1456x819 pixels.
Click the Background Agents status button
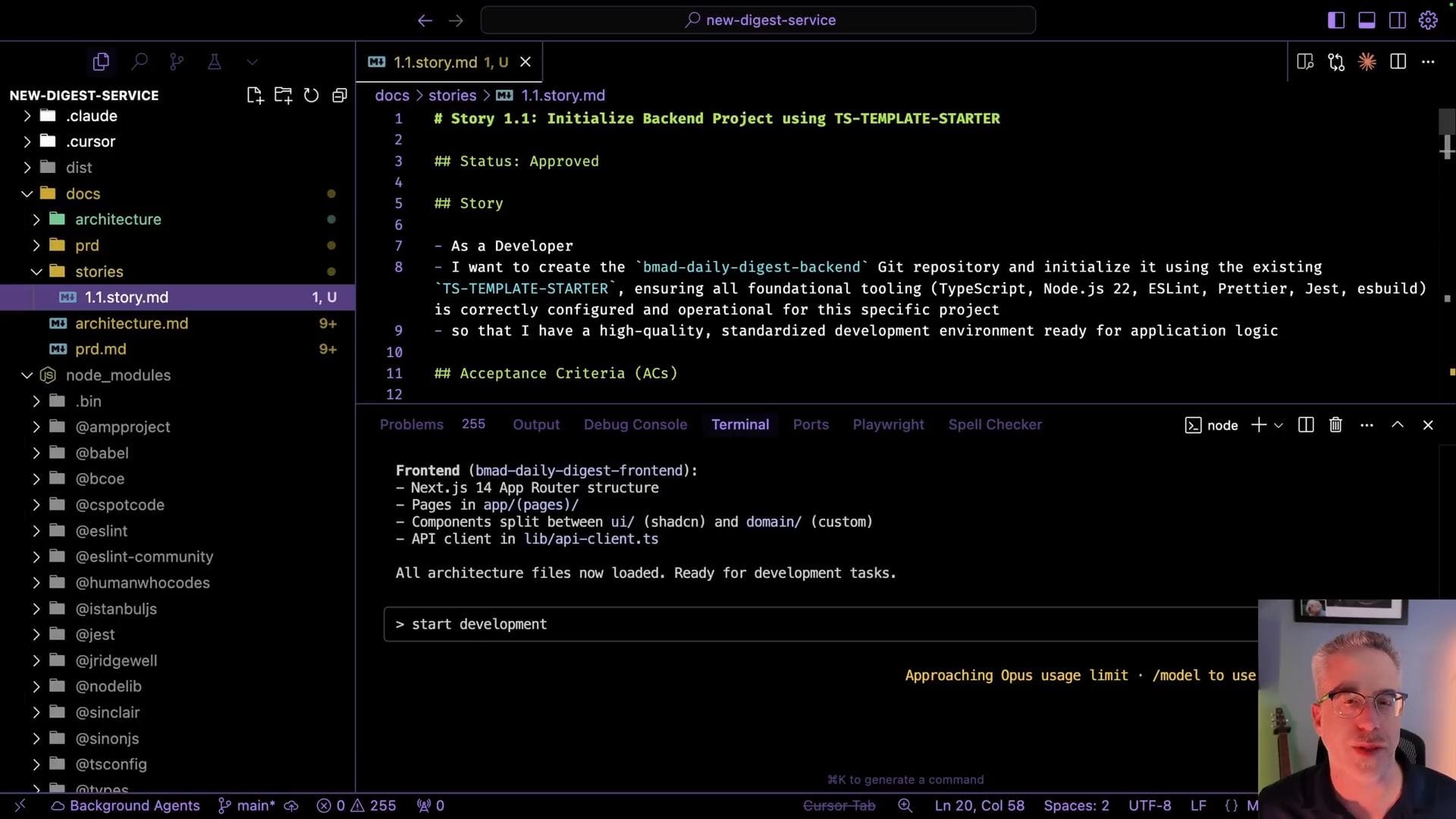[x=125, y=805]
